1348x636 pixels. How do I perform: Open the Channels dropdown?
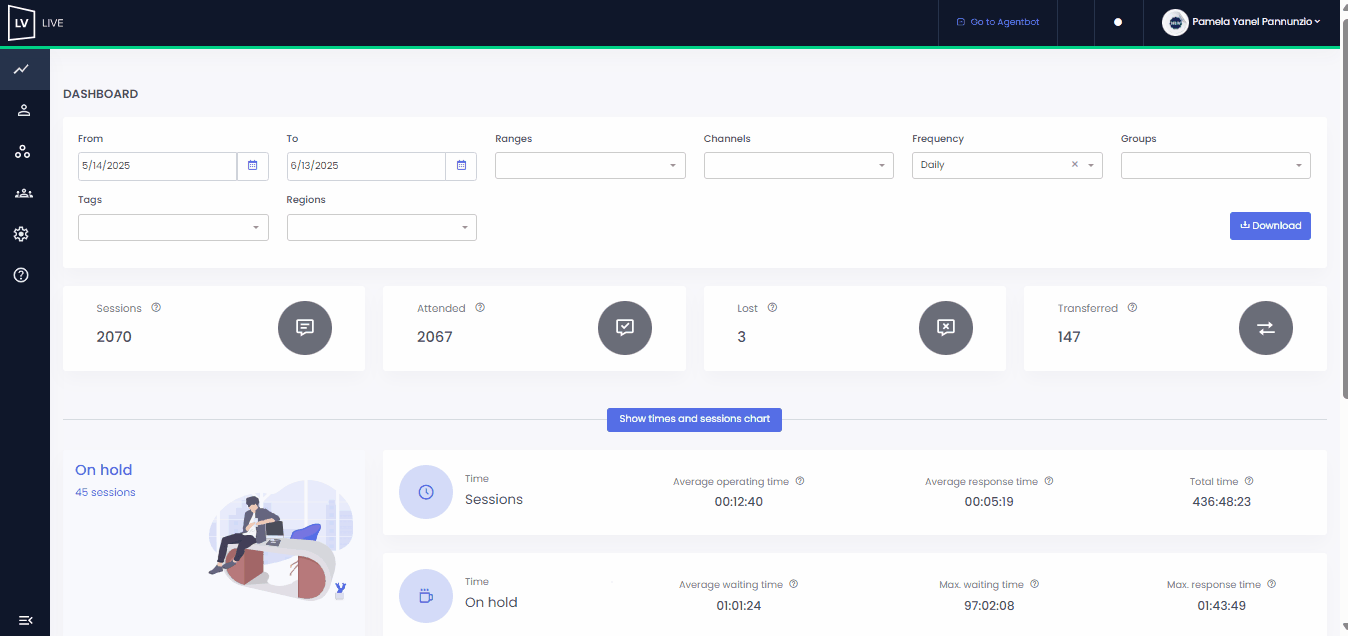(x=799, y=166)
